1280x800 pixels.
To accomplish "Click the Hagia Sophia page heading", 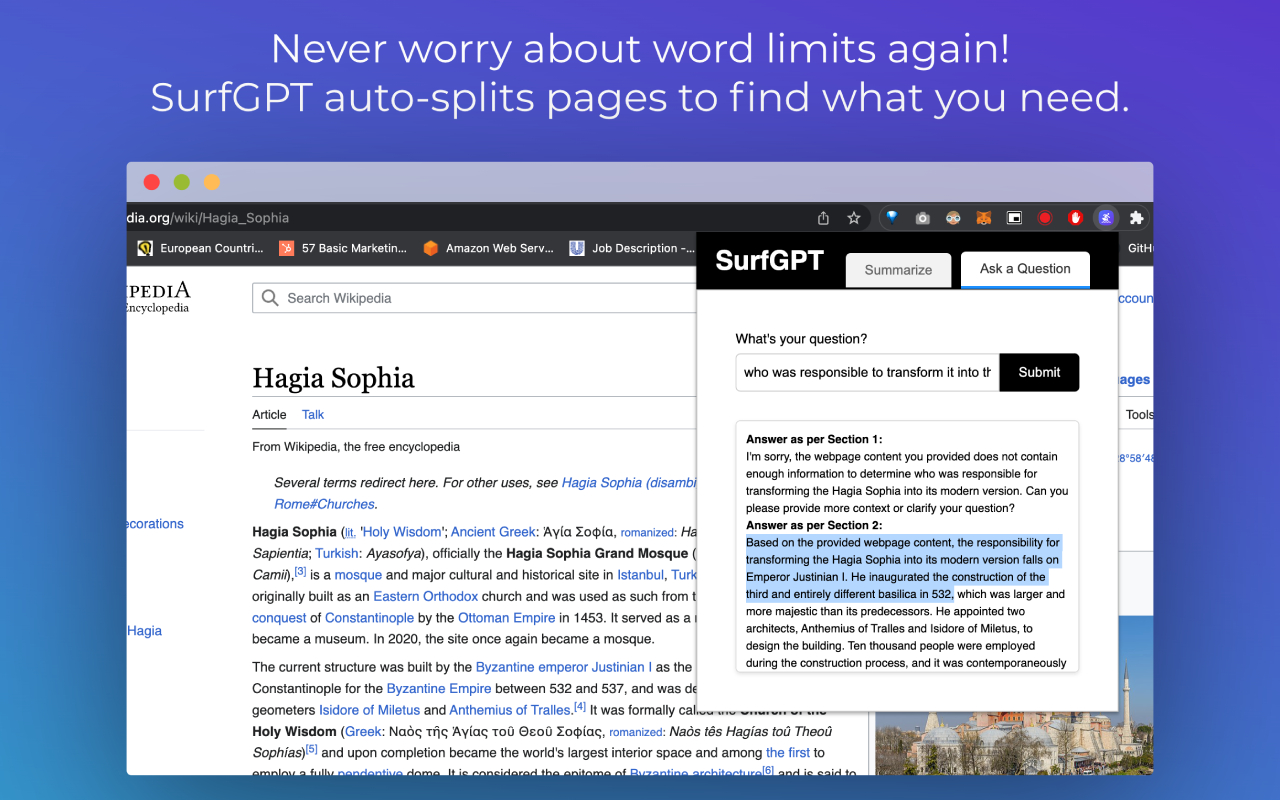I will pos(333,378).
